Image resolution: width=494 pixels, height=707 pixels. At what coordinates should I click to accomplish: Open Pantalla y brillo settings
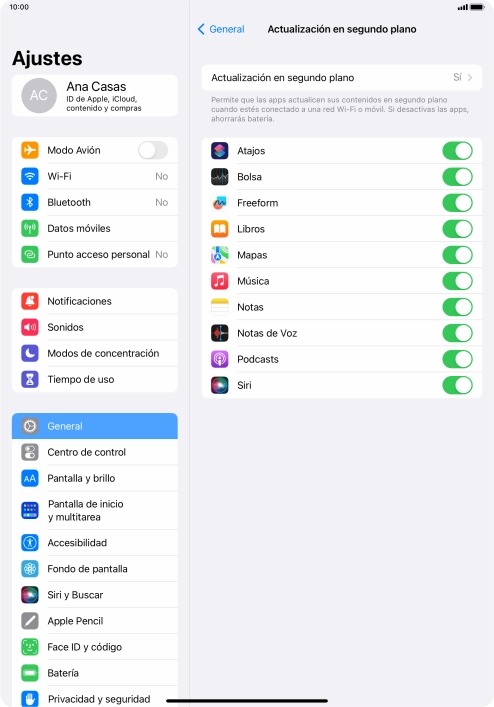pyautogui.click(x=95, y=478)
